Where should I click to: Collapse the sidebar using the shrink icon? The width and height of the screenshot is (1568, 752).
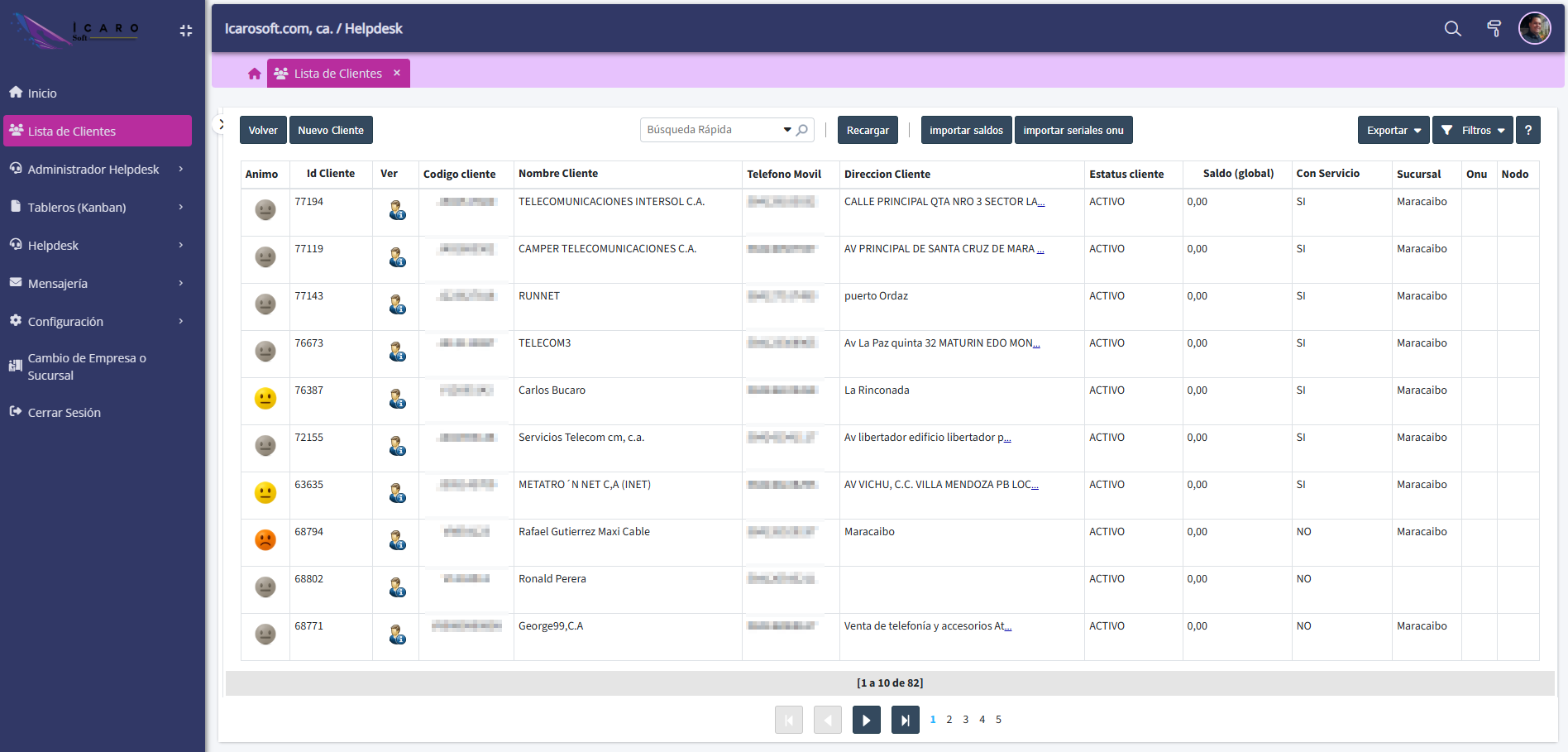coord(185,31)
